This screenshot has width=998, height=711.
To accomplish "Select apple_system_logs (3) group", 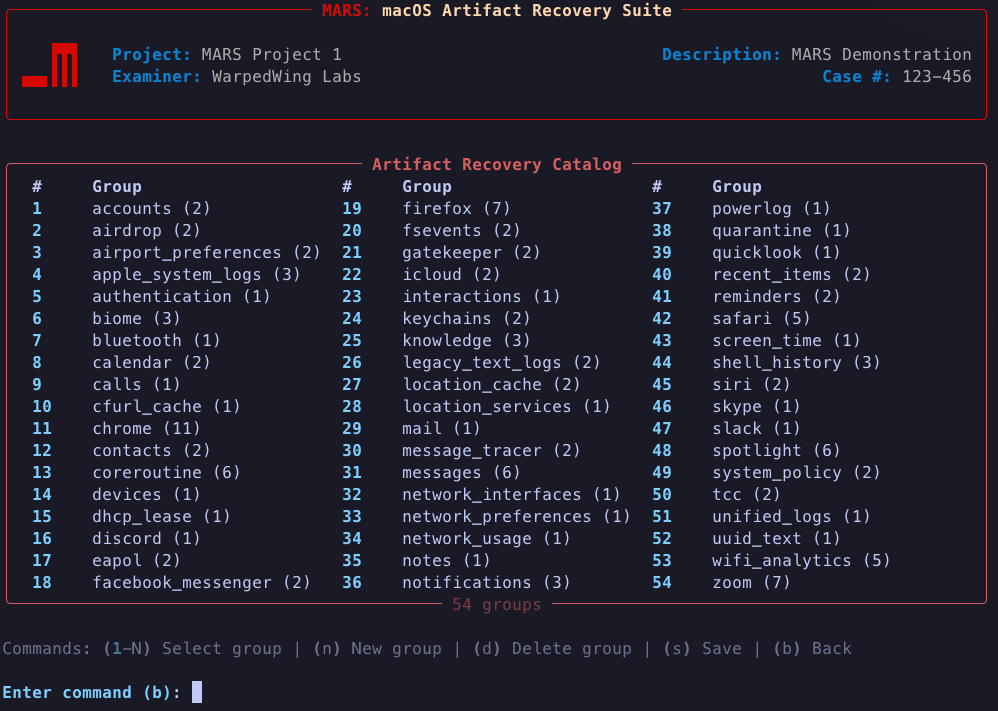I will pyautogui.click(x=196, y=274).
